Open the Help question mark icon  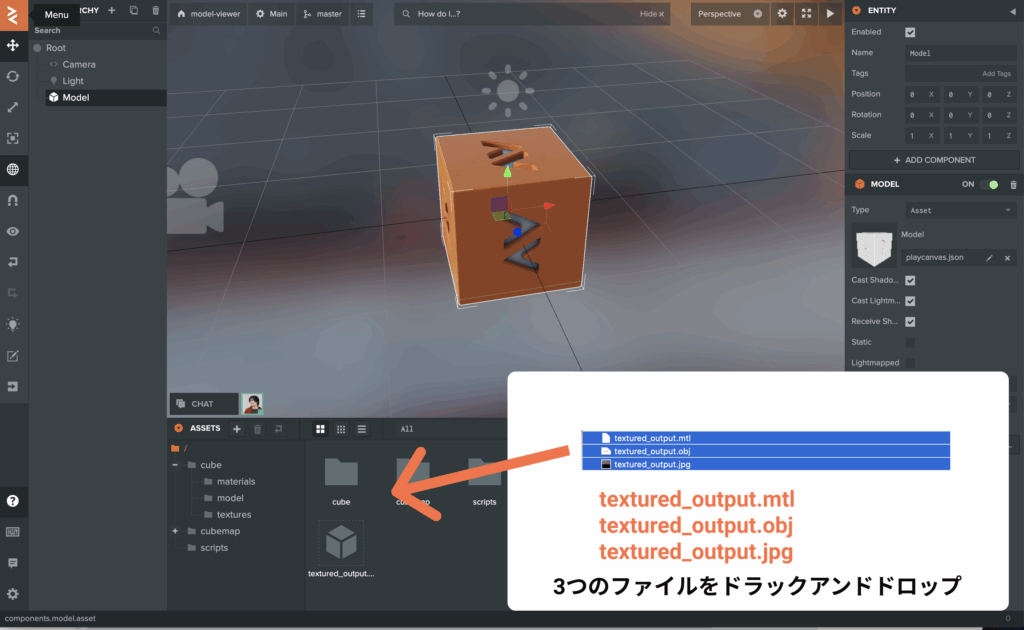pyautogui.click(x=12, y=501)
